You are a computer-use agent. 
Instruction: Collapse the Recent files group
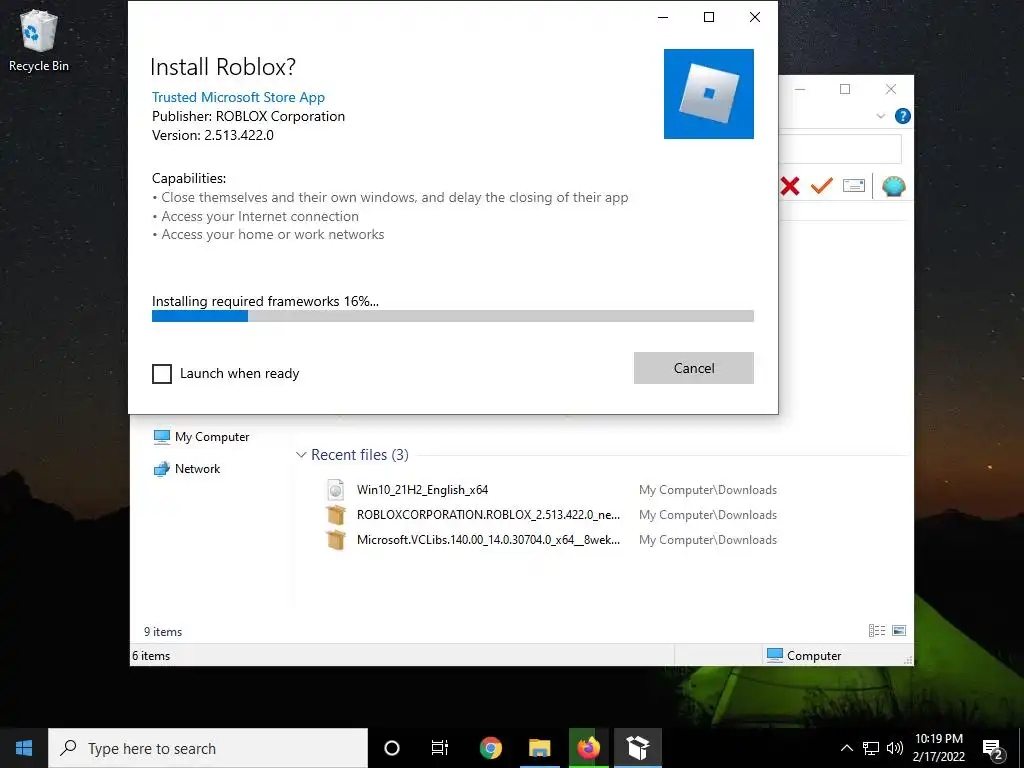click(301, 455)
